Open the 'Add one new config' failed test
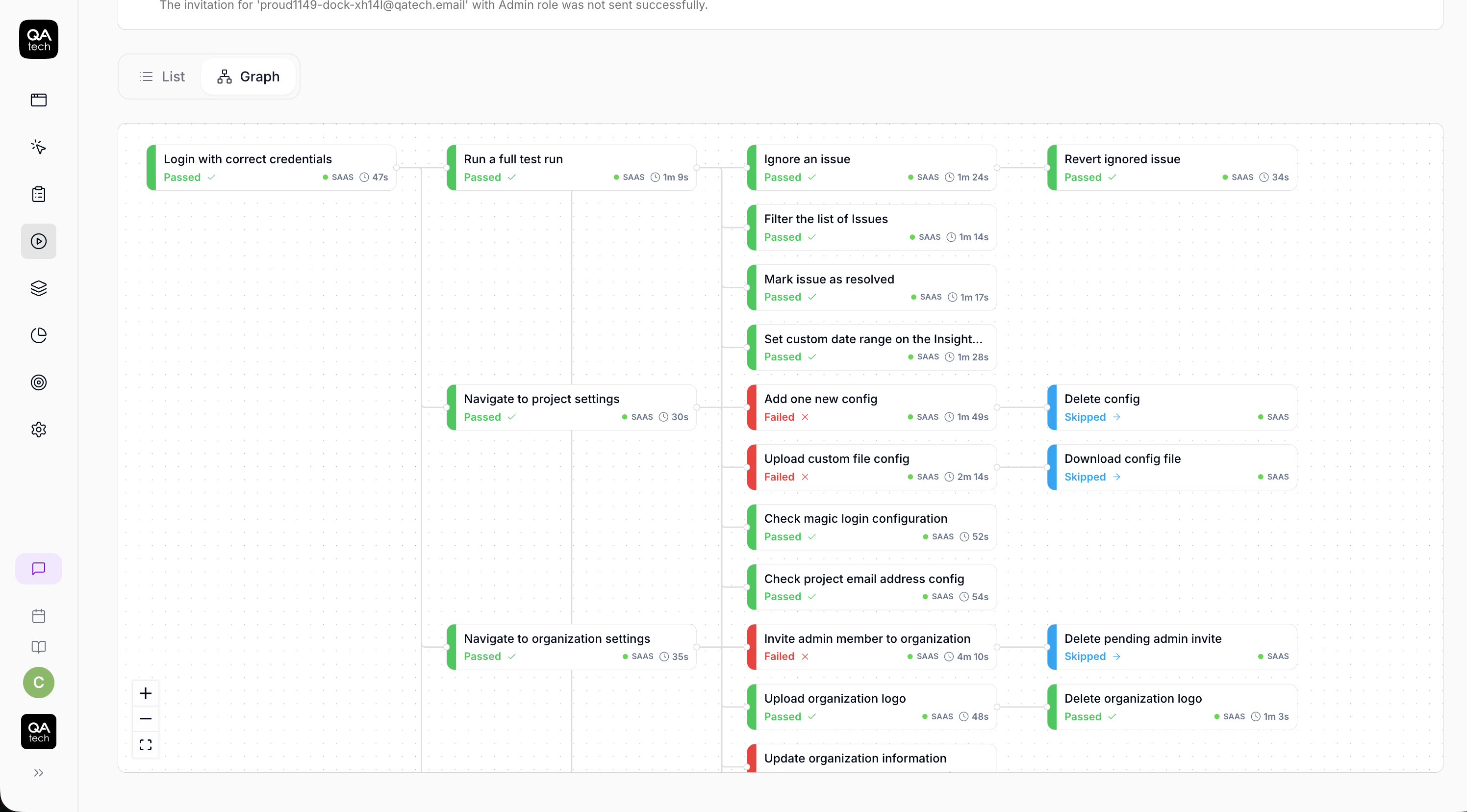 coord(871,407)
